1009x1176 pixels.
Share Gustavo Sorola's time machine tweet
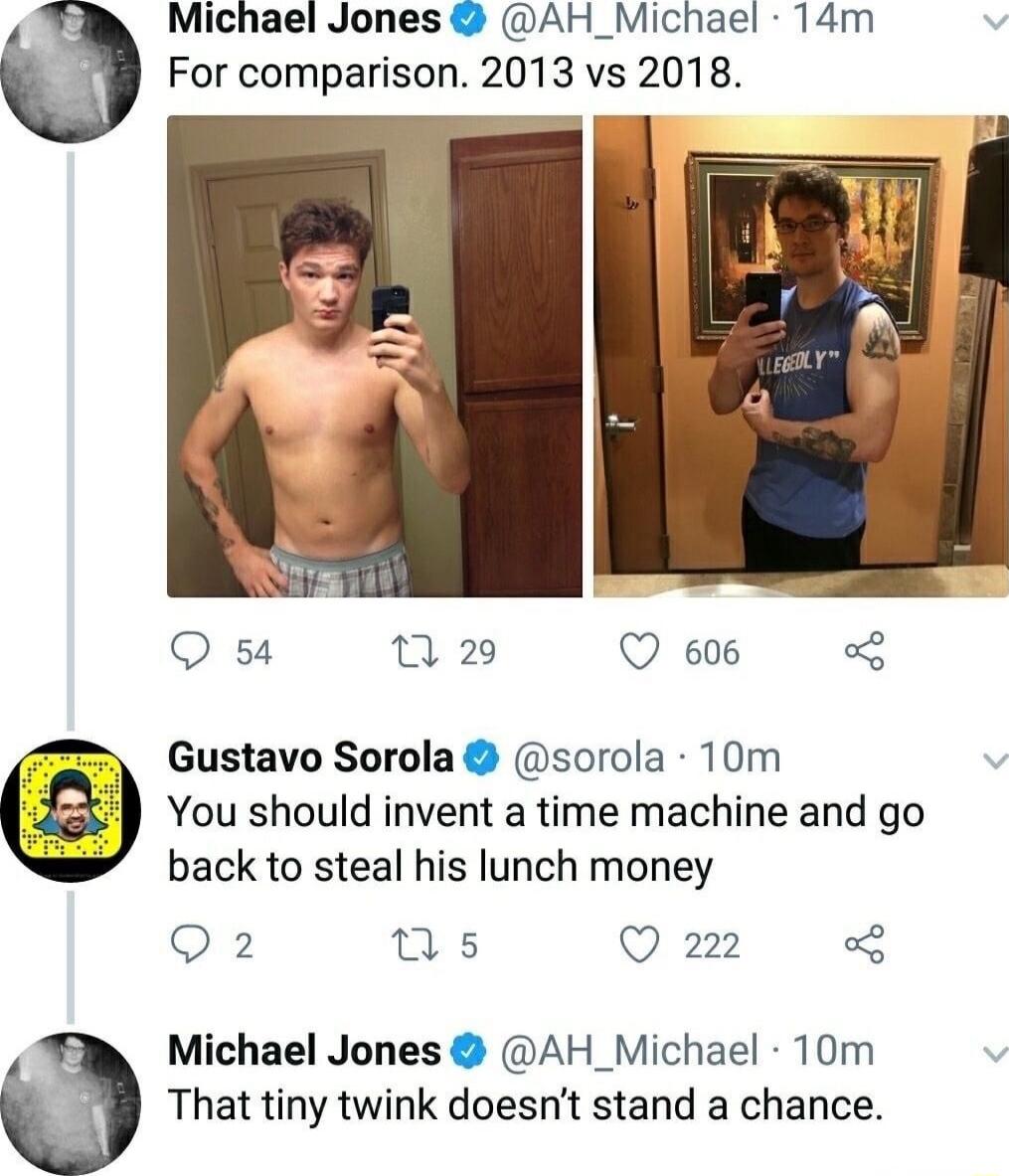865,944
